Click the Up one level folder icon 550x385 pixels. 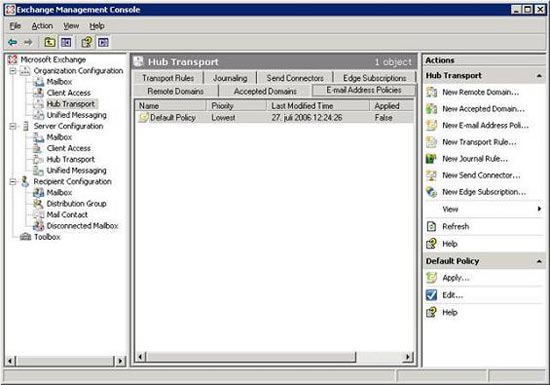[49, 42]
